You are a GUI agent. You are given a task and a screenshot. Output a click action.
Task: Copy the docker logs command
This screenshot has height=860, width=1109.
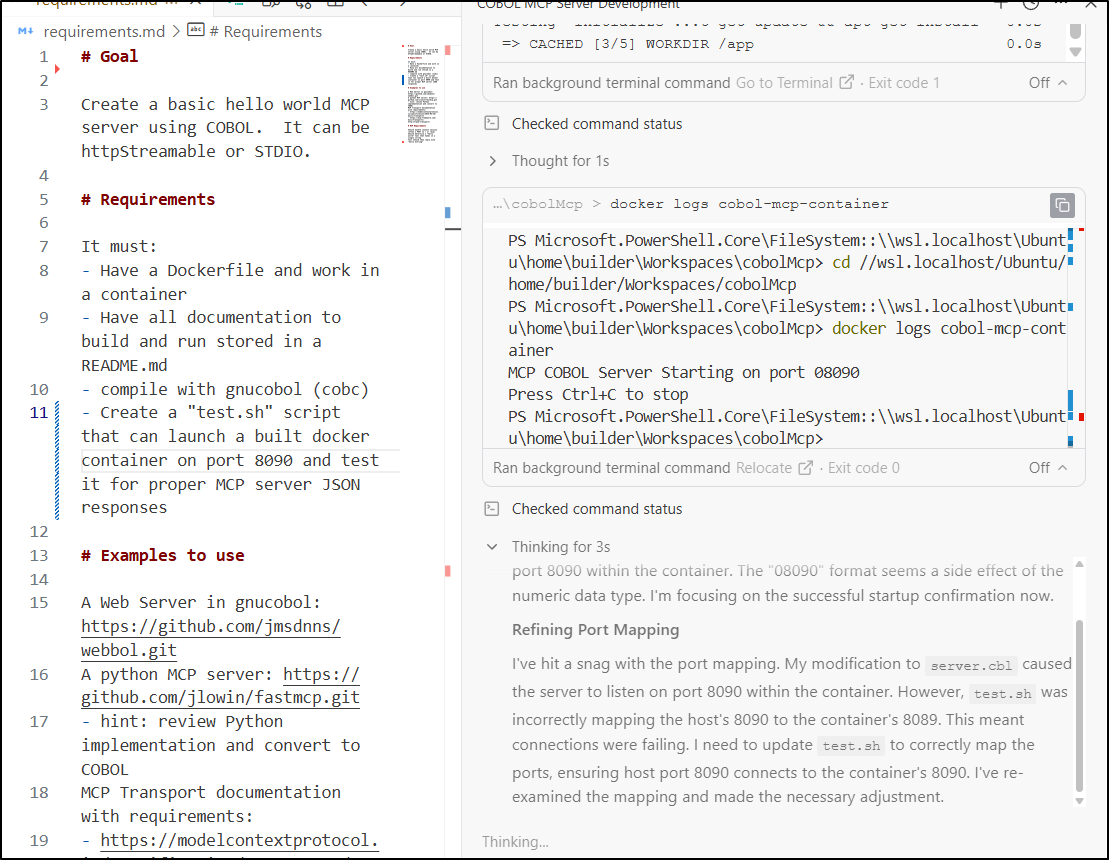[x=1062, y=205]
